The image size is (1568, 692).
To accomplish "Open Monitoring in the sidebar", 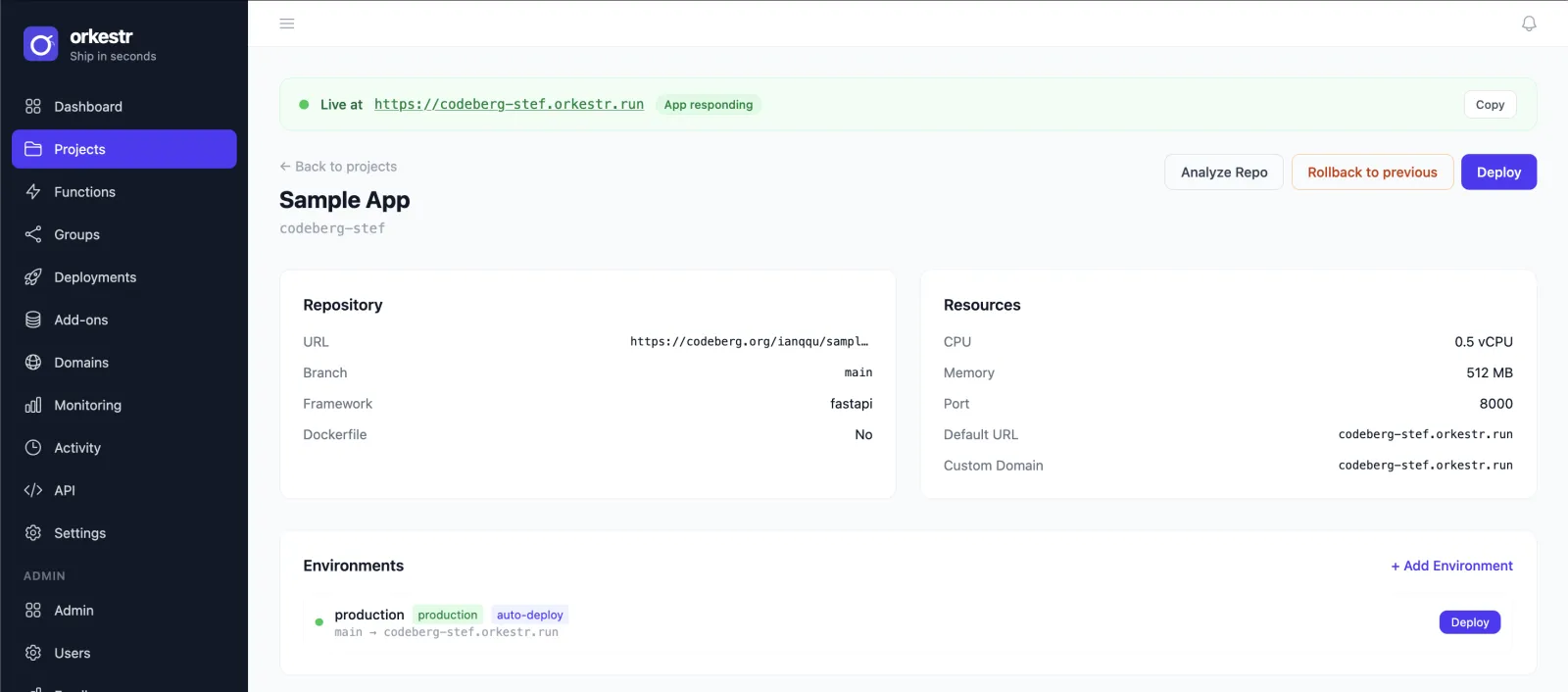I will point(124,405).
